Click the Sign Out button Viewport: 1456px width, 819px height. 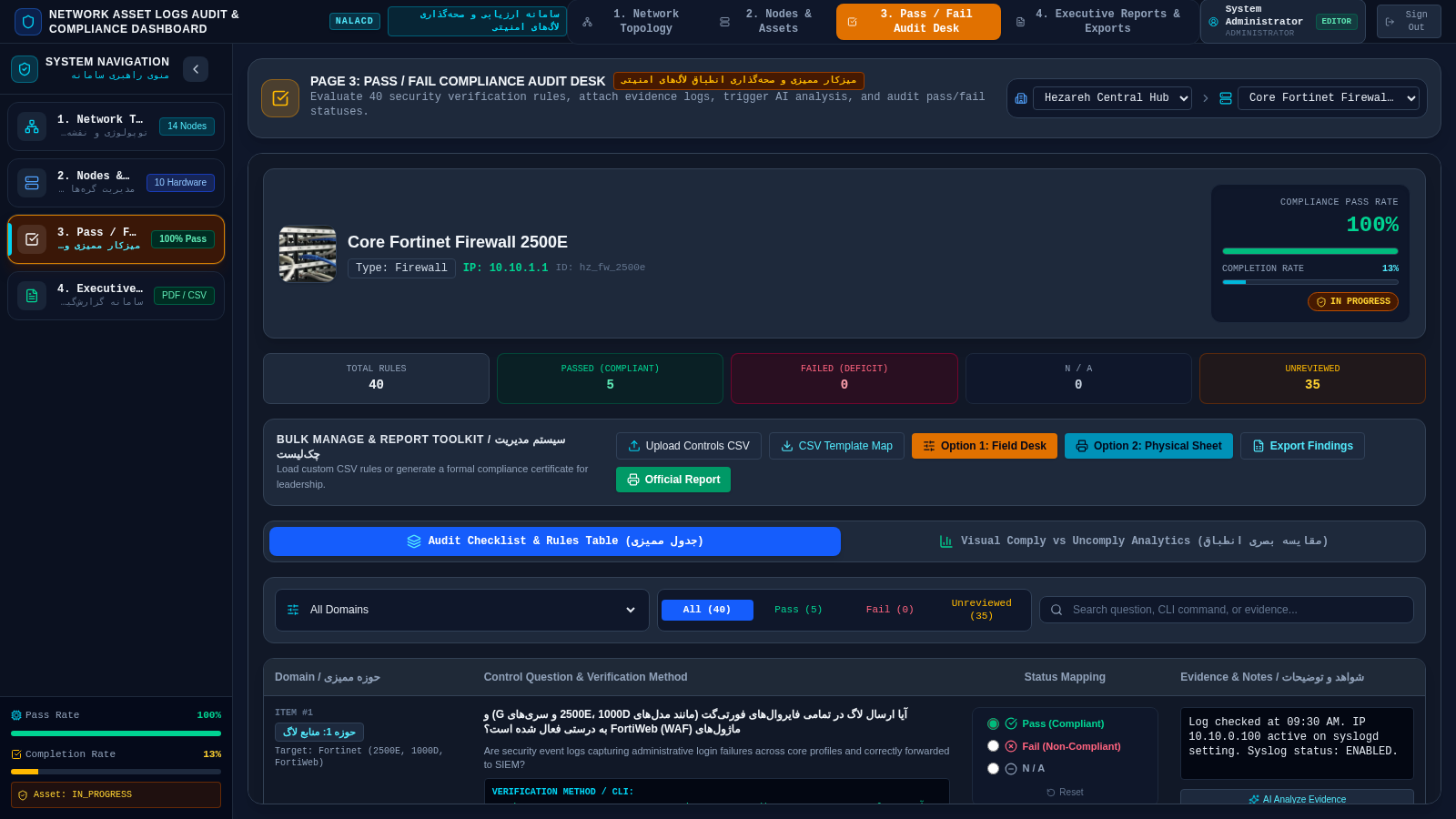coord(1409,22)
